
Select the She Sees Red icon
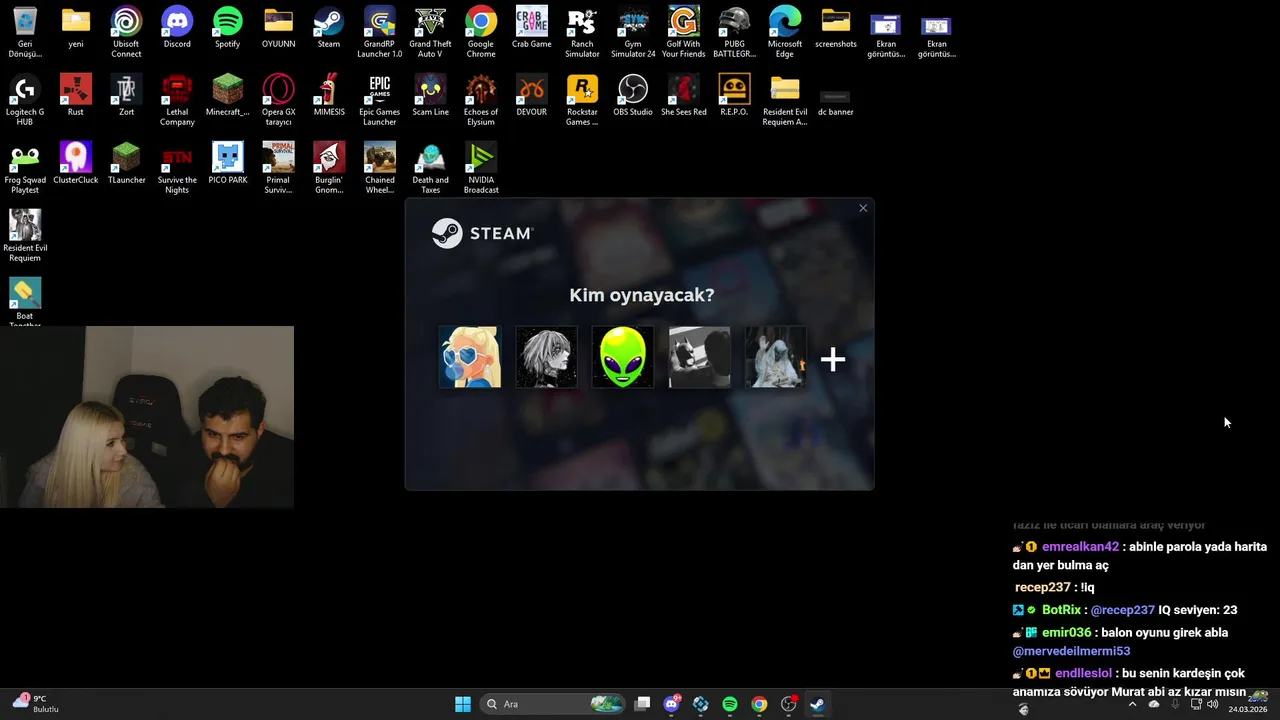point(684,95)
